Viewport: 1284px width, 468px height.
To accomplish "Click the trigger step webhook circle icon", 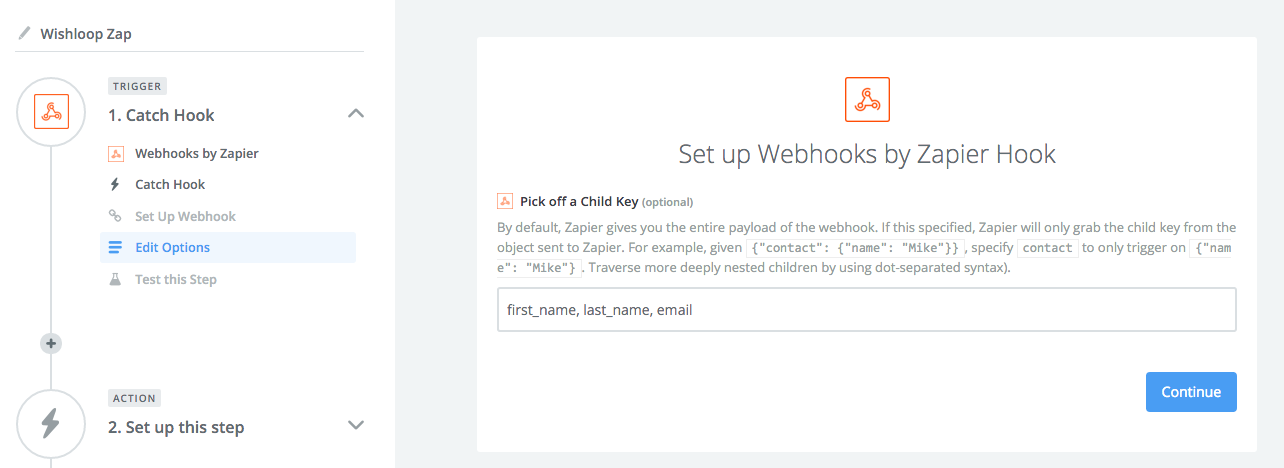I will [51, 111].
